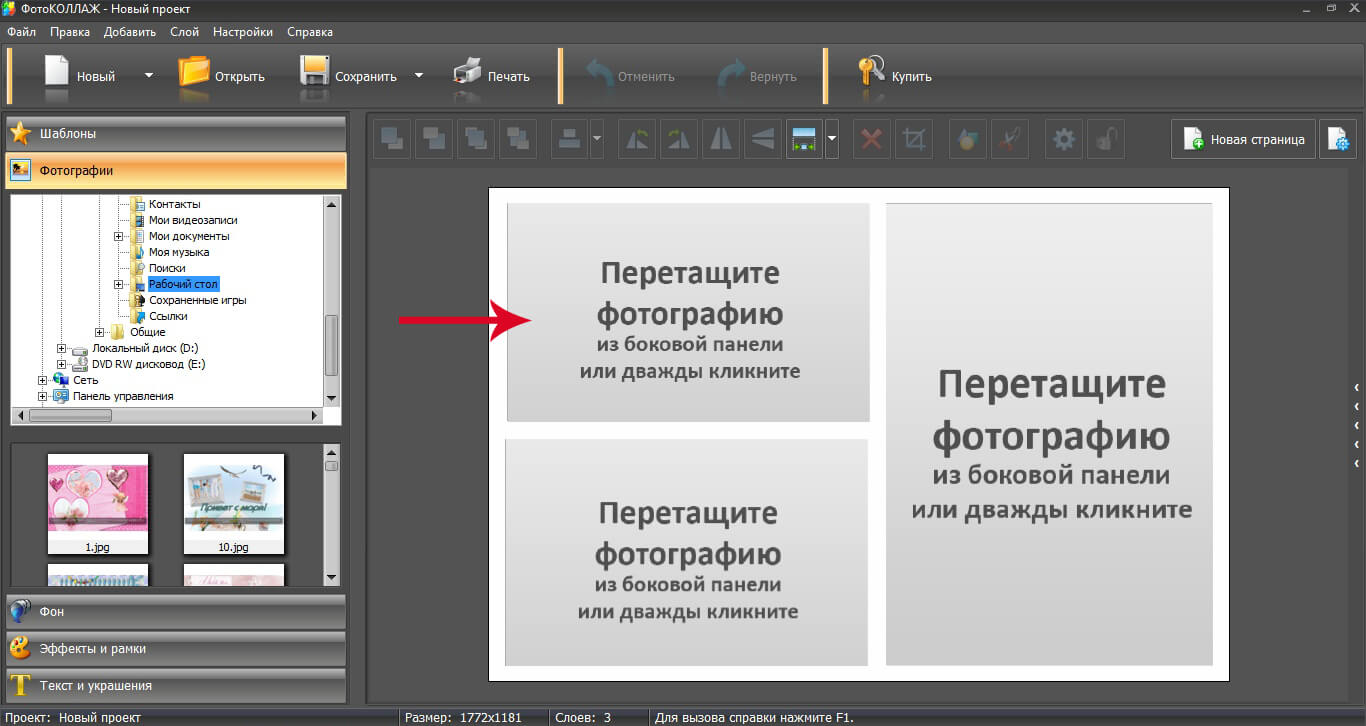Click the tallest photo placeholder on the canvas
The width and height of the screenshot is (1366, 726).
[x=1049, y=434]
